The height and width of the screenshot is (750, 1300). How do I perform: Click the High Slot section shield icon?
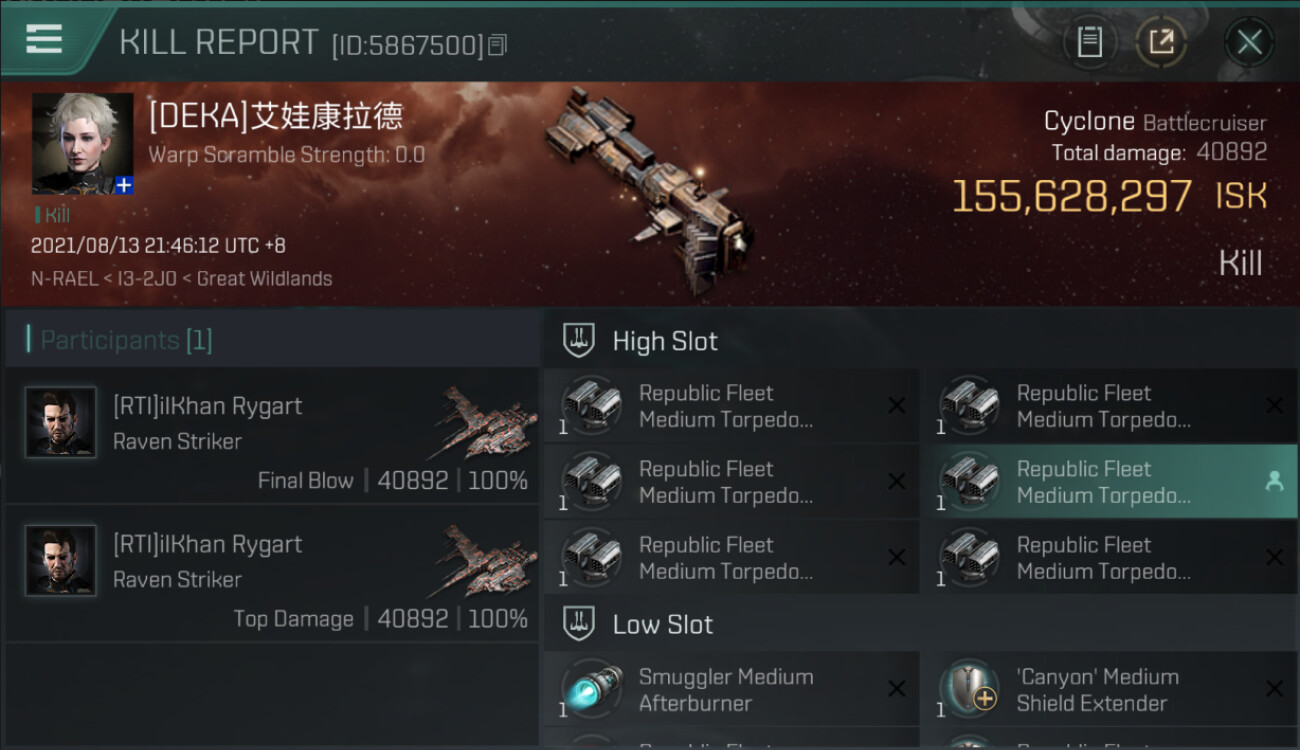(579, 340)
